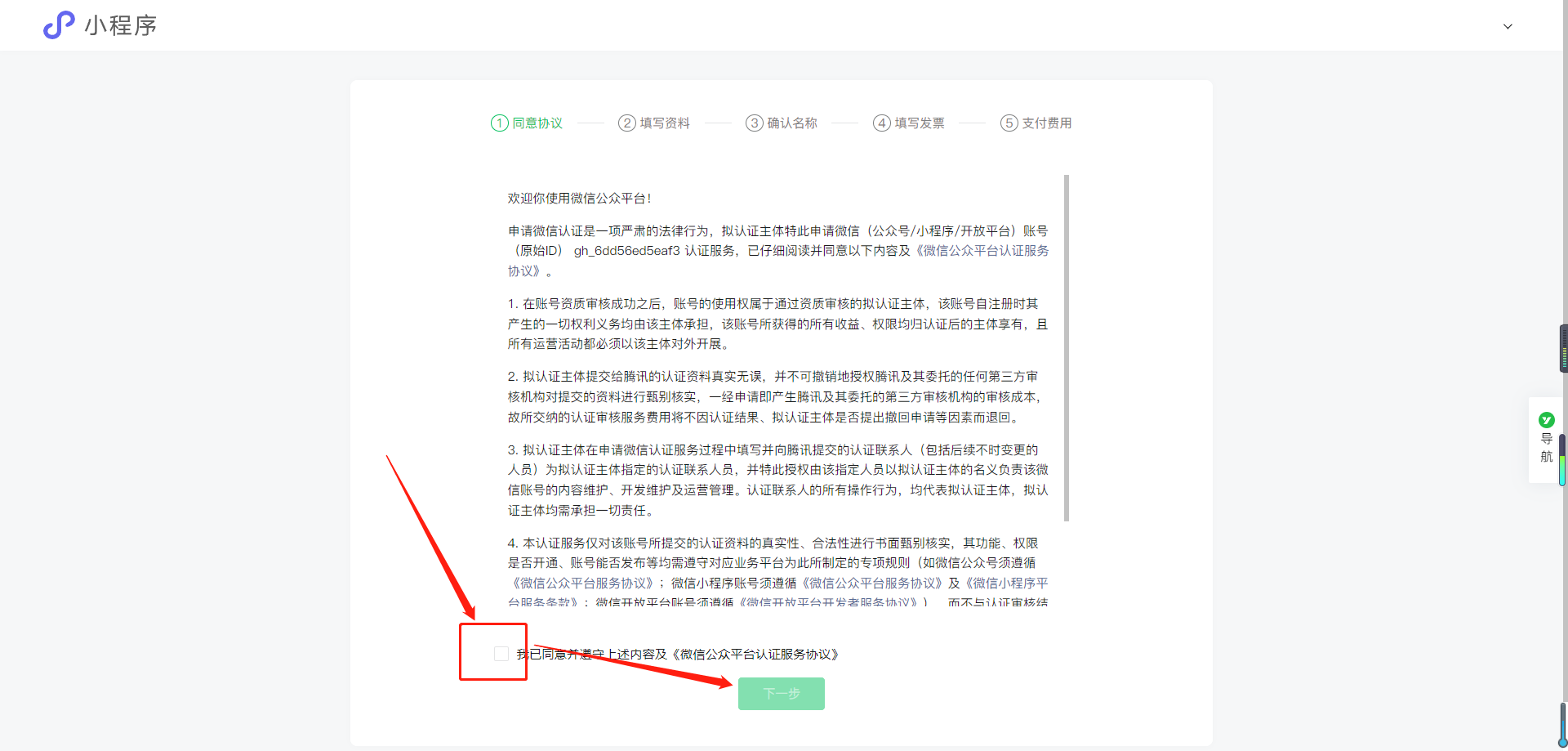
Task: Open first 《微信公众平台服务协议》 link in clause 4
Action: pyautogui.click(x=583, y=583)
